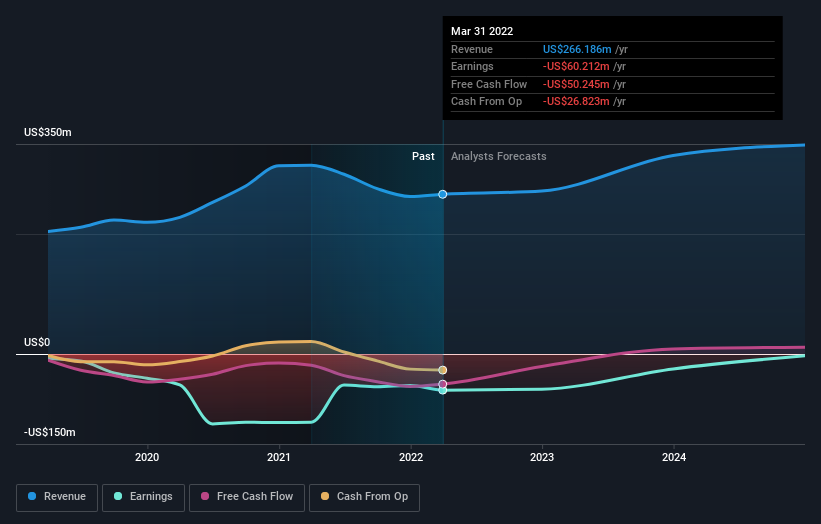Toggle the Free Cash Flow legend button
The height and width of the screenshot is (524, 821).
247,497
